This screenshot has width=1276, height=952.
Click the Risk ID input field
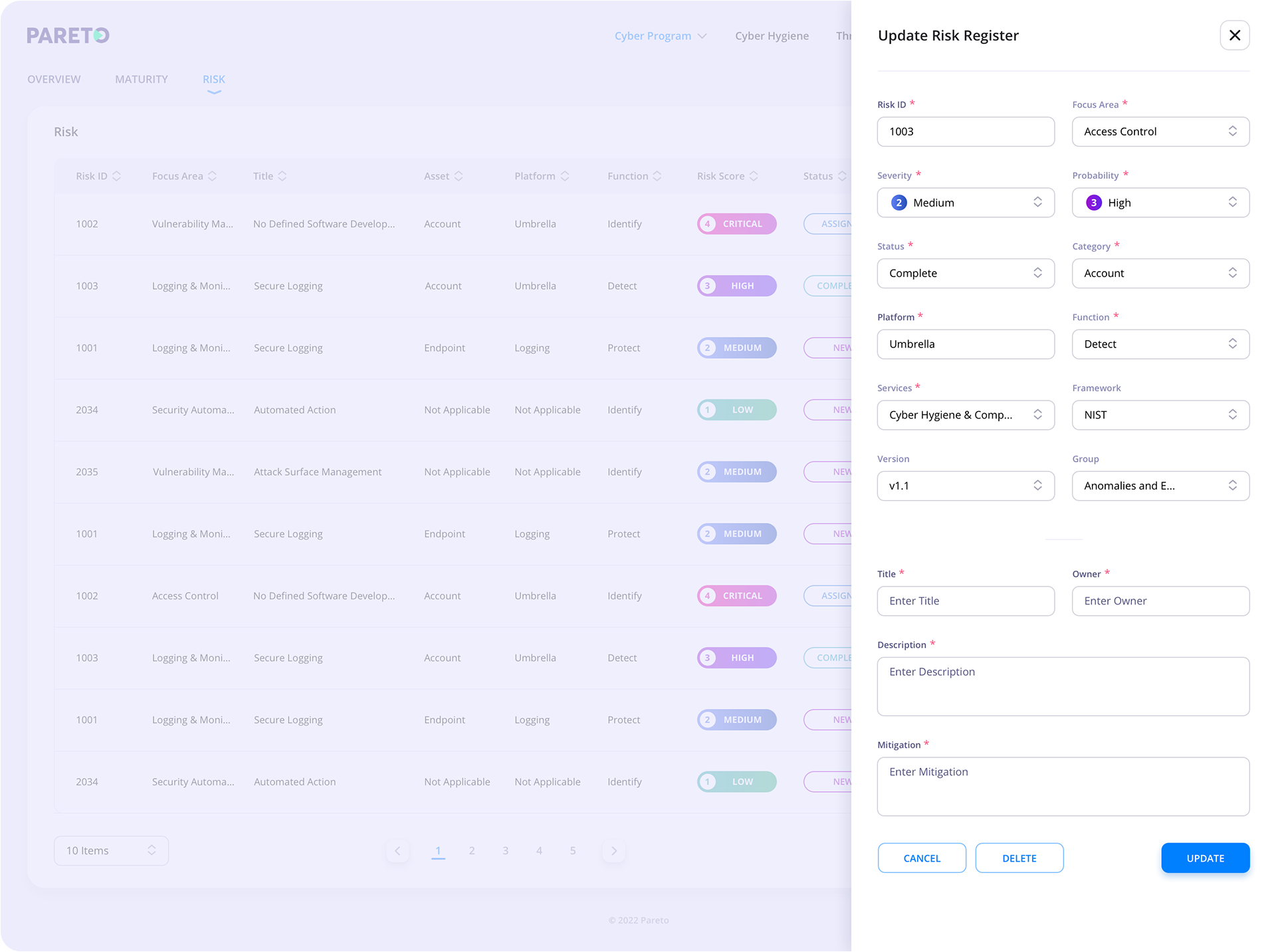(966, 132)
